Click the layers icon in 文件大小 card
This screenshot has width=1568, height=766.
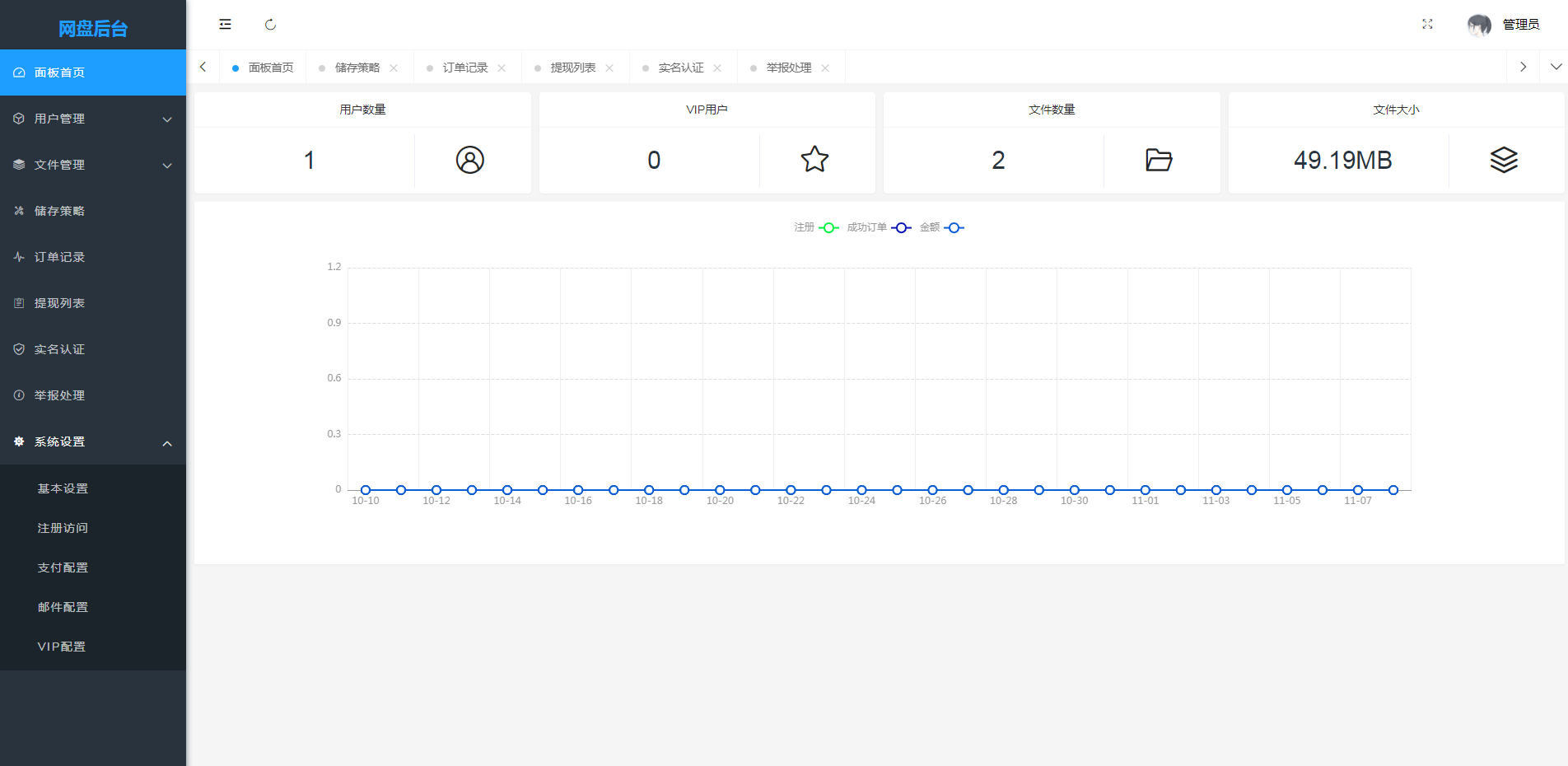pyautogui.click(x=1504, y=160)
